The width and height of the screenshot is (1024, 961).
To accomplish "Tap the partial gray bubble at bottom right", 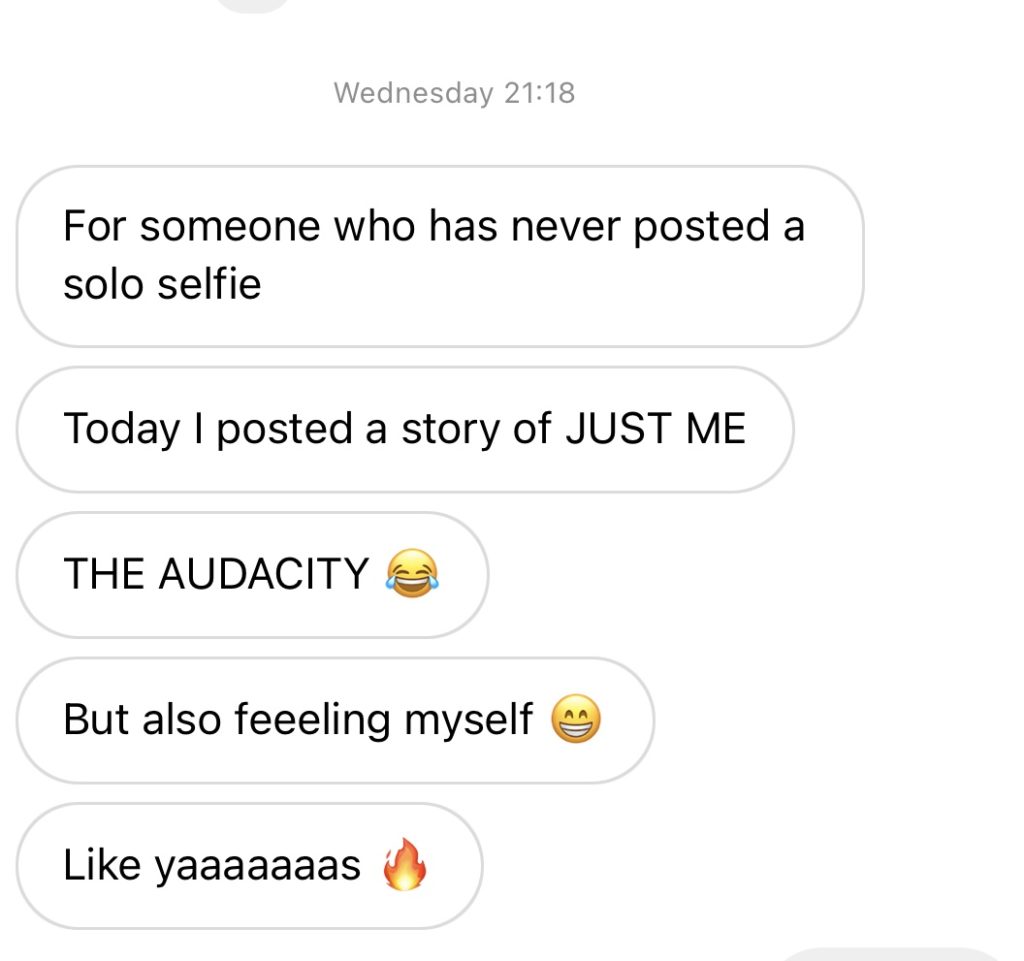I will [890, 954].
